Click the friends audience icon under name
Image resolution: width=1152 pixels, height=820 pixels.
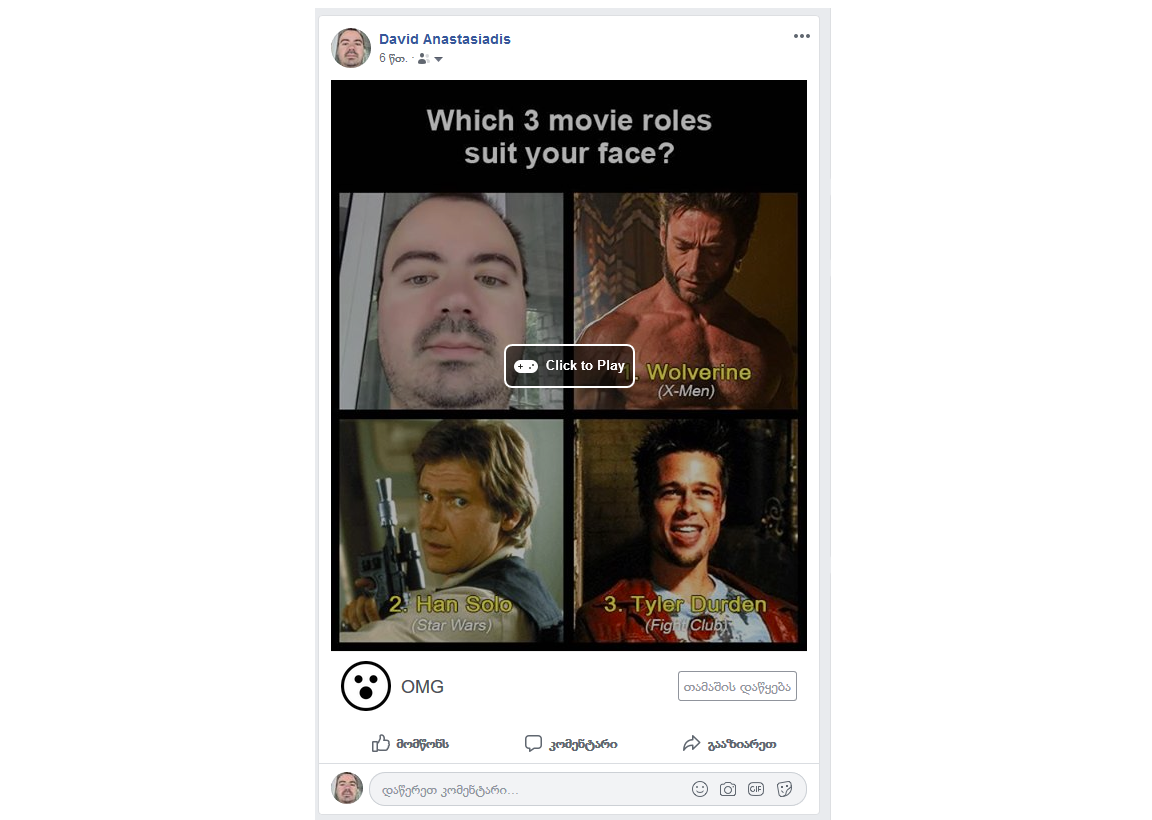(423, 59)
